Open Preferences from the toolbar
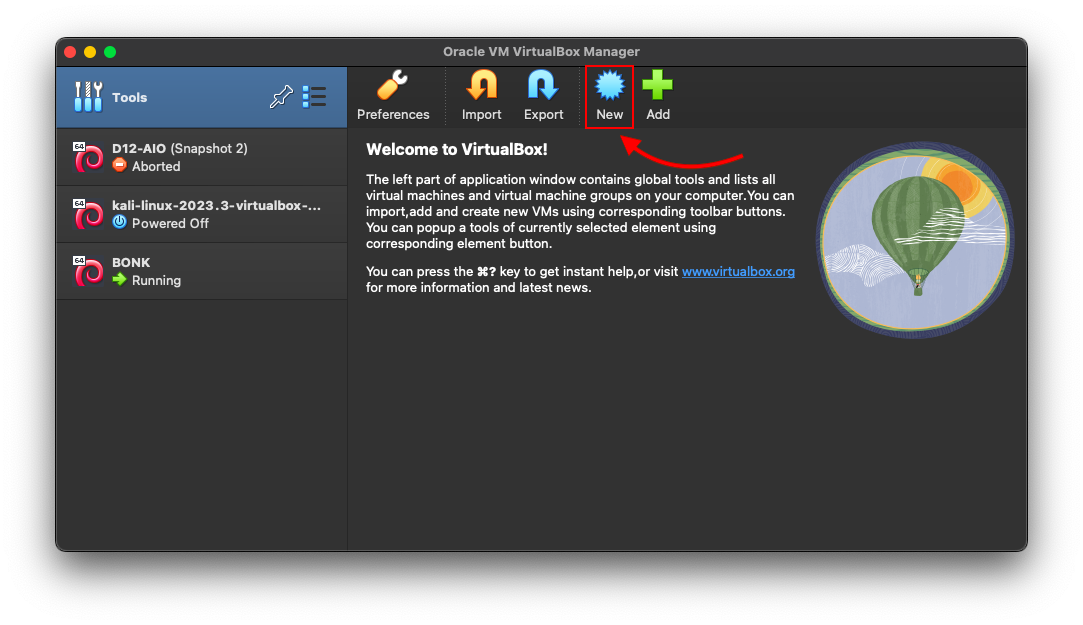This screenshot has width=1083, height=625. [x=393, y=97]
